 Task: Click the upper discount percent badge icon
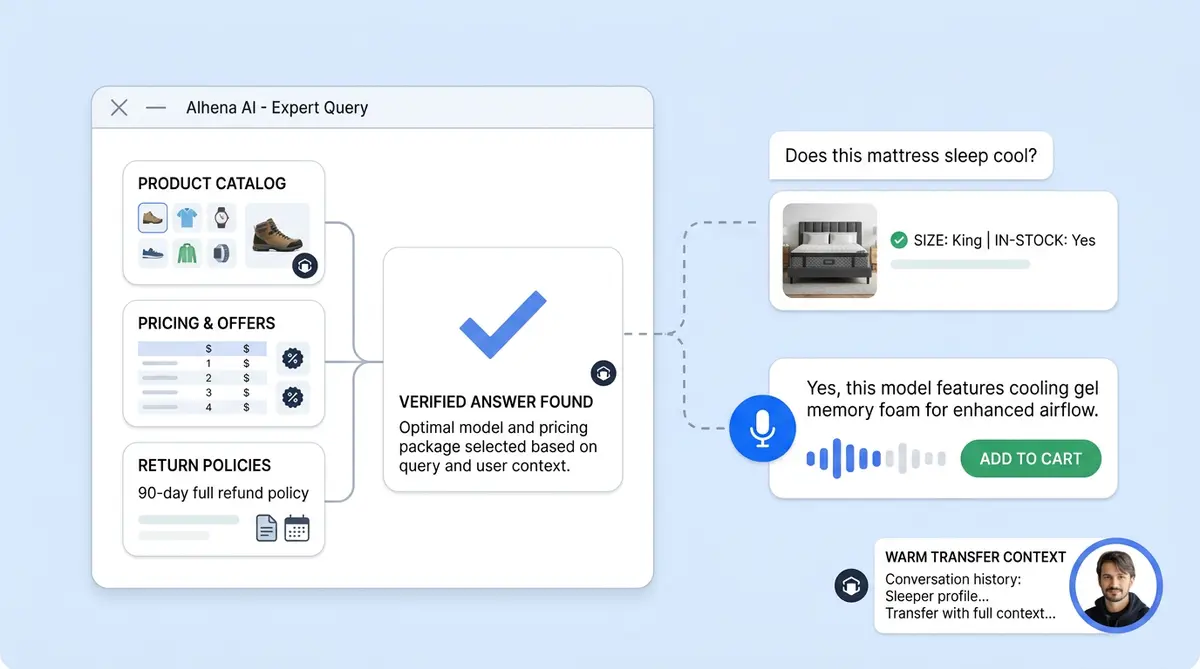click(x=293, y=358)
